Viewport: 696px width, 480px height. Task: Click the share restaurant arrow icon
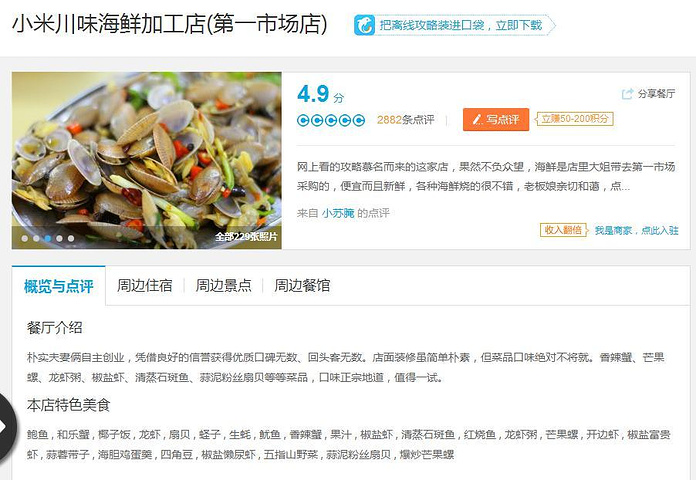[x=628, y=94]
